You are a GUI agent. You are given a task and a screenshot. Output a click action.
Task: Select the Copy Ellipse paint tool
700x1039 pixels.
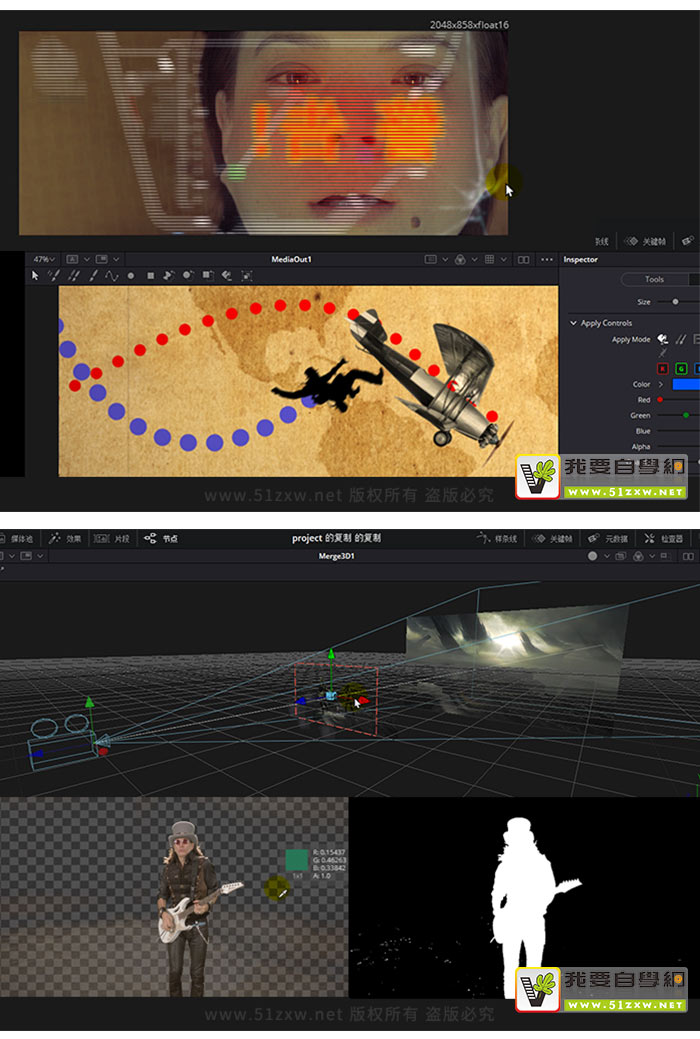[x=188, y=276]
